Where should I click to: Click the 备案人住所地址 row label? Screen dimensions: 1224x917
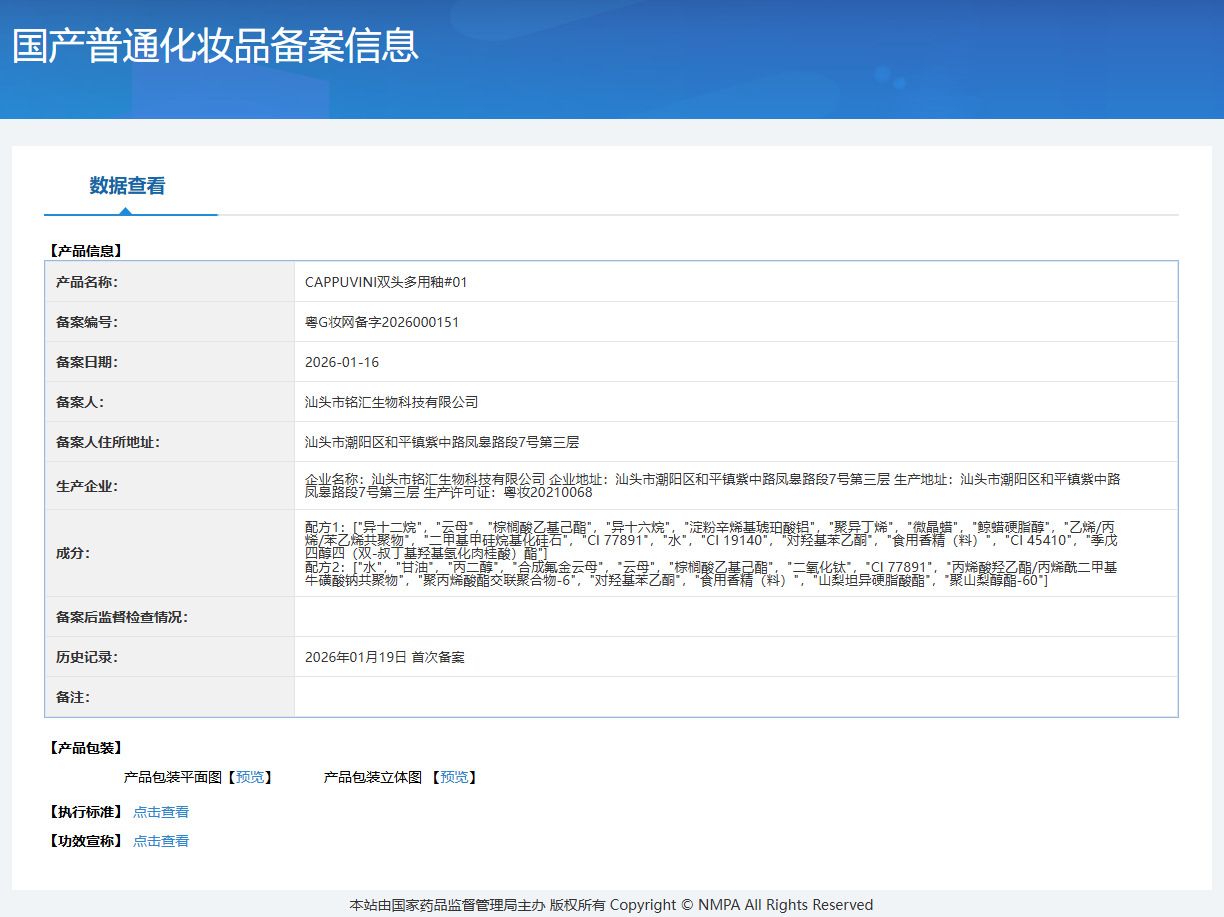click(x=108, y=442)
